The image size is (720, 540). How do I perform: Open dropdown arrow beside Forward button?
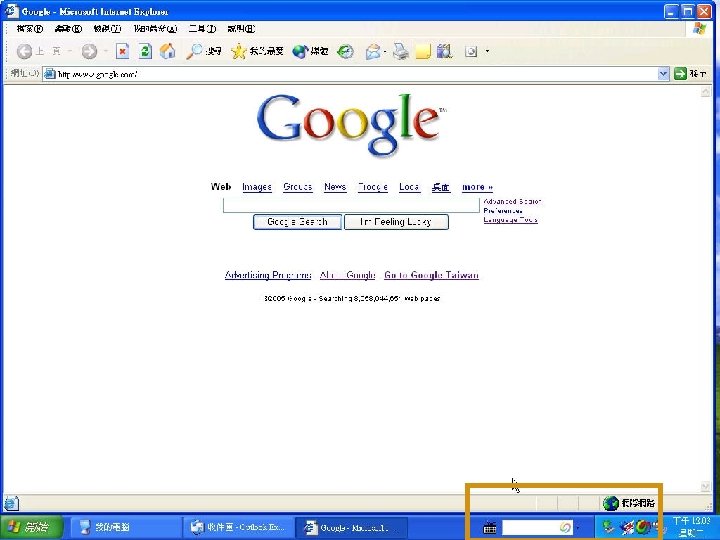pos(106,51)
